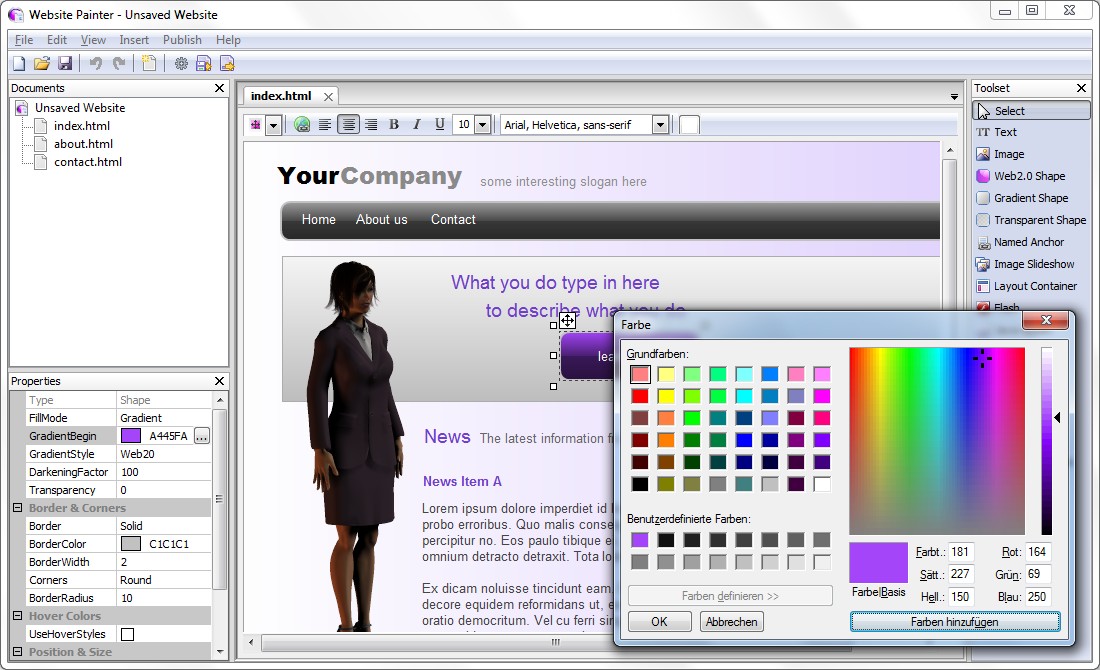Toggle bold text formatting

pyautogui.click(x=395, y=124)
